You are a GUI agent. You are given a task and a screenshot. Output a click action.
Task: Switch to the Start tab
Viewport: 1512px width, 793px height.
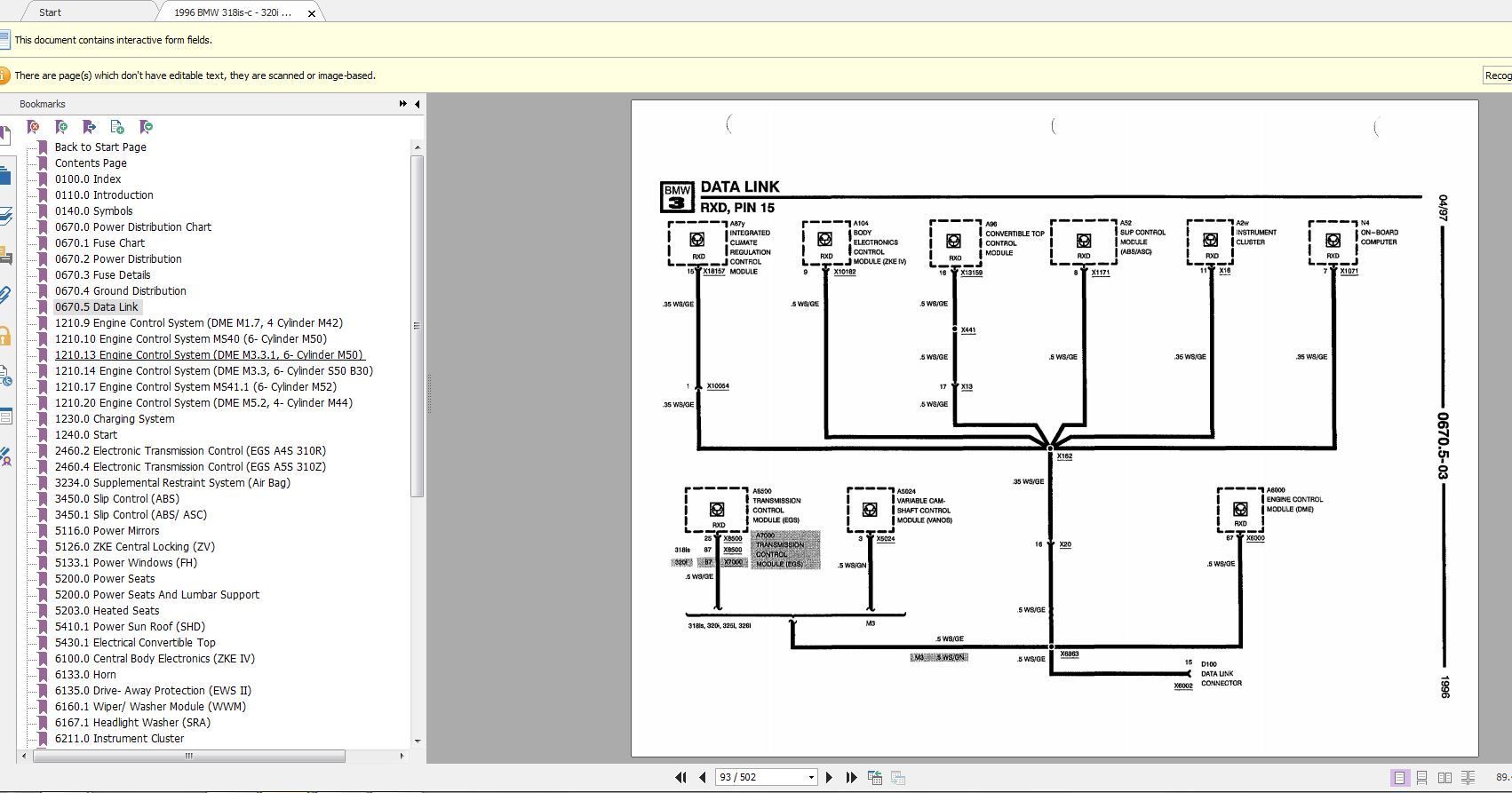[x=50, y=12]
